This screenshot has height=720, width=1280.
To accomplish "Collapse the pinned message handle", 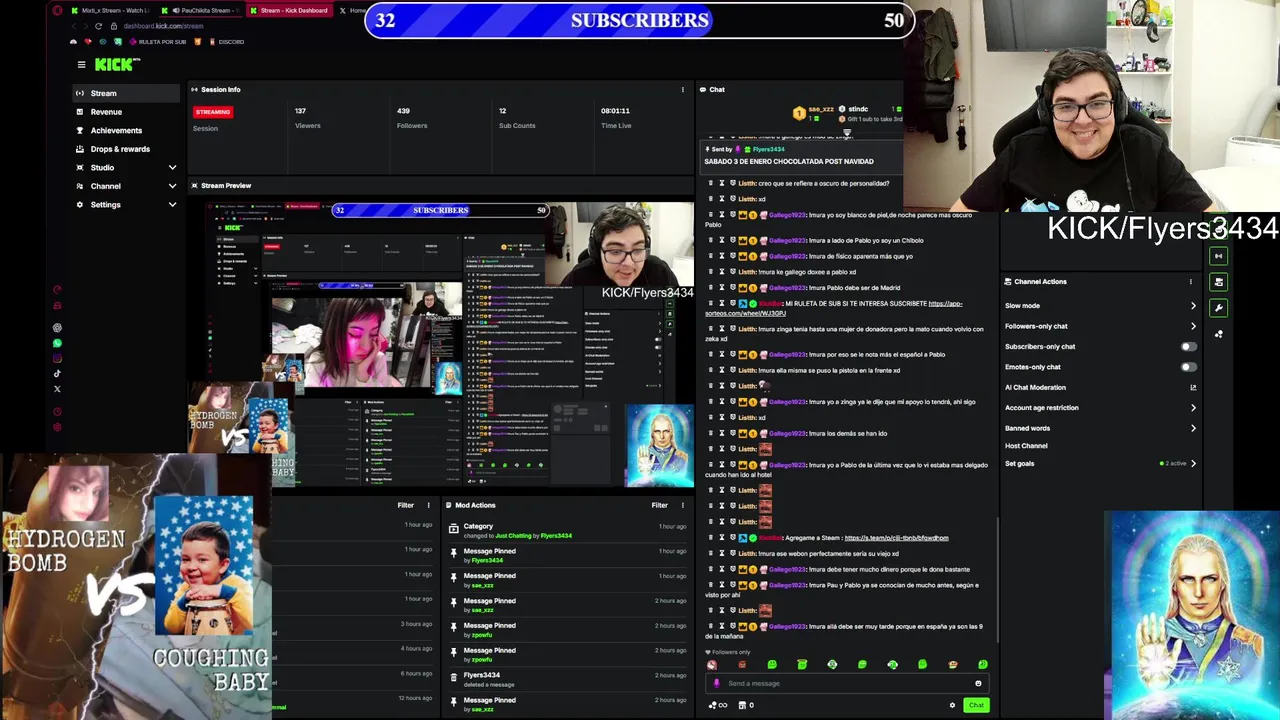I will coord(847,133).
